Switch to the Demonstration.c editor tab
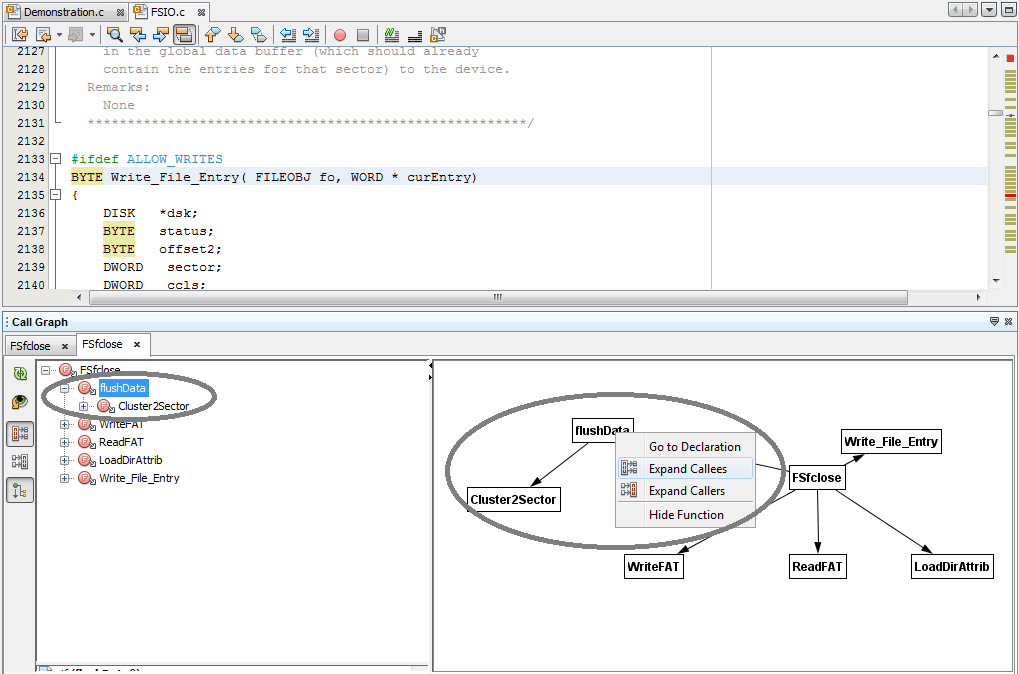Screen dimensions: 1019x674 (x=63, y=12)
